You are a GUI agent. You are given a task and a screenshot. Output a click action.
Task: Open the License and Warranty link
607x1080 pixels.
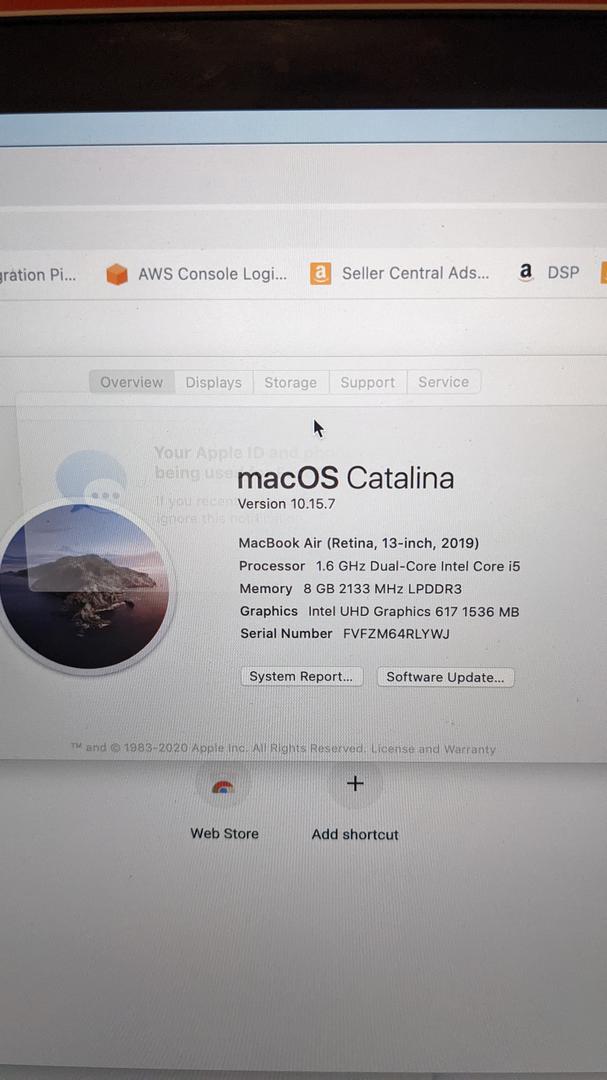(433, 749)
